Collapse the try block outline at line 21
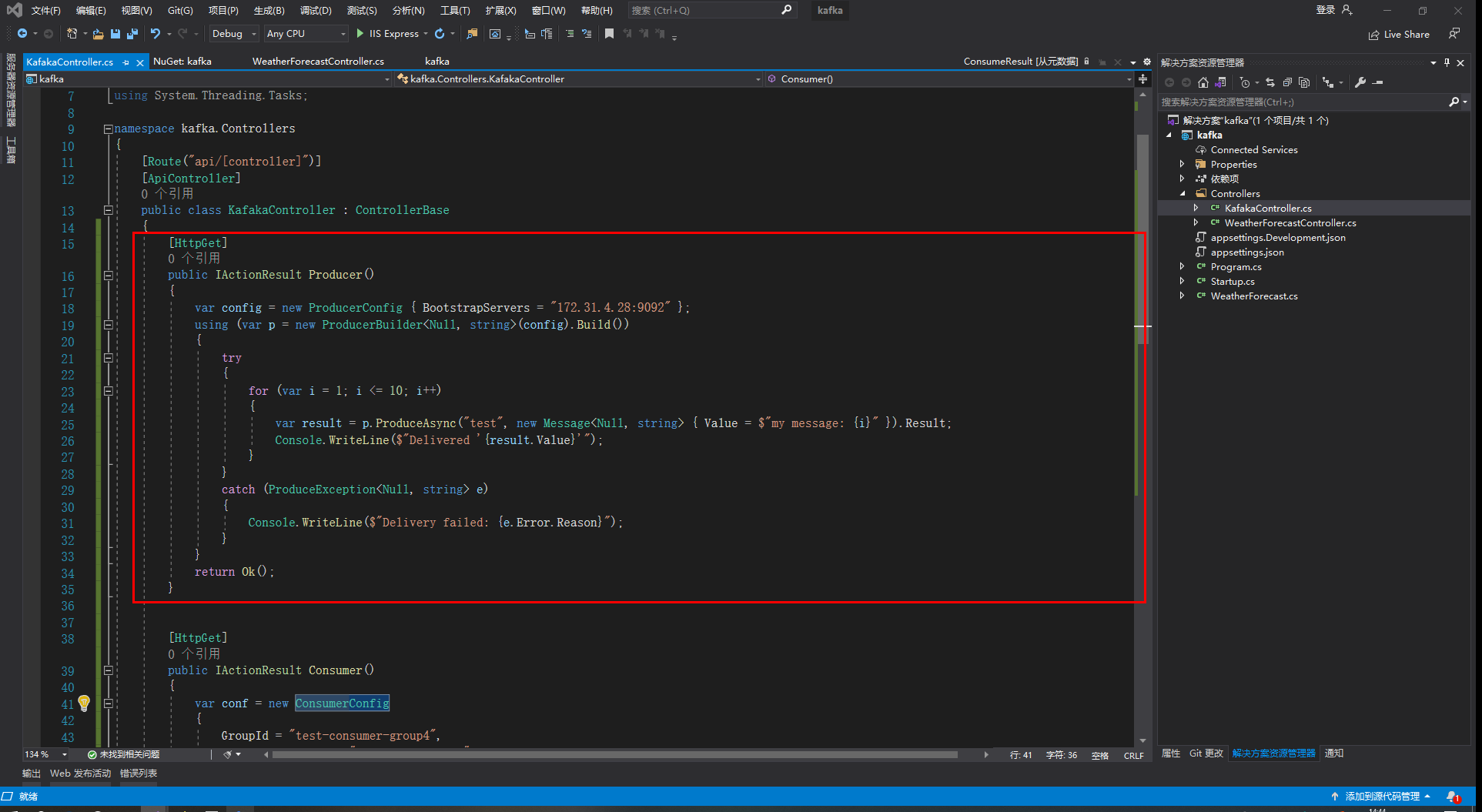1482x812 pixels. (x=108, y=358)
